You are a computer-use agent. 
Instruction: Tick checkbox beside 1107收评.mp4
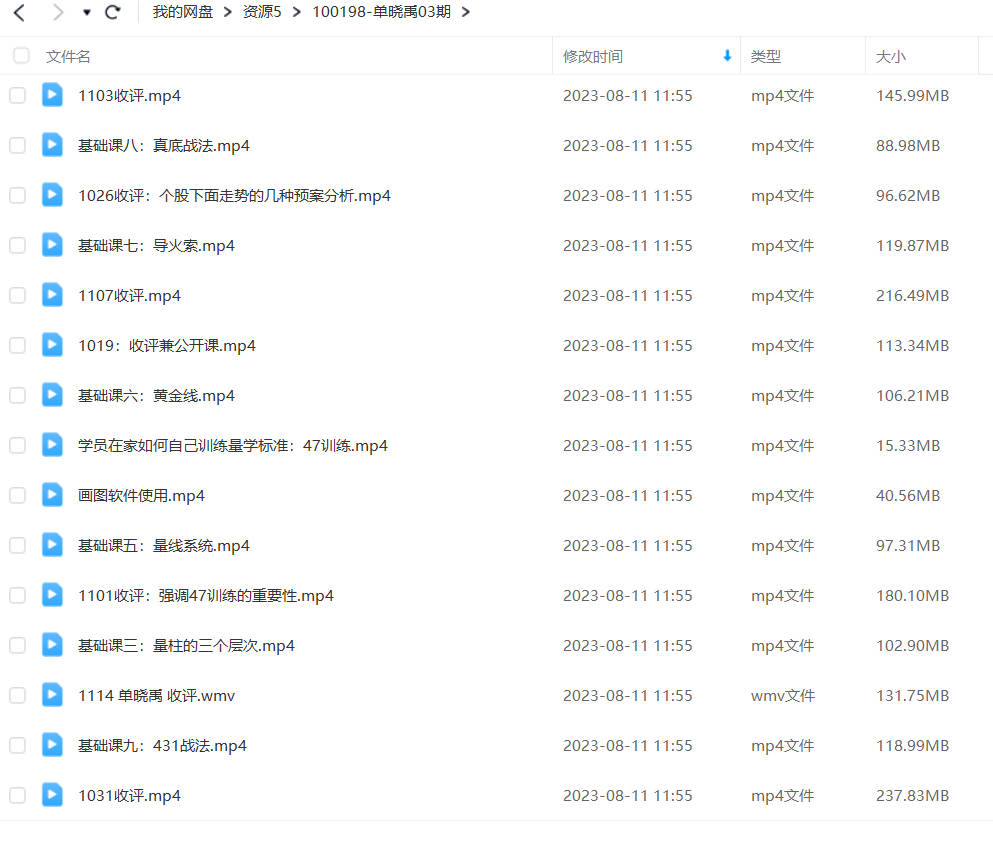pyautogui.click(x=18, y=295)
